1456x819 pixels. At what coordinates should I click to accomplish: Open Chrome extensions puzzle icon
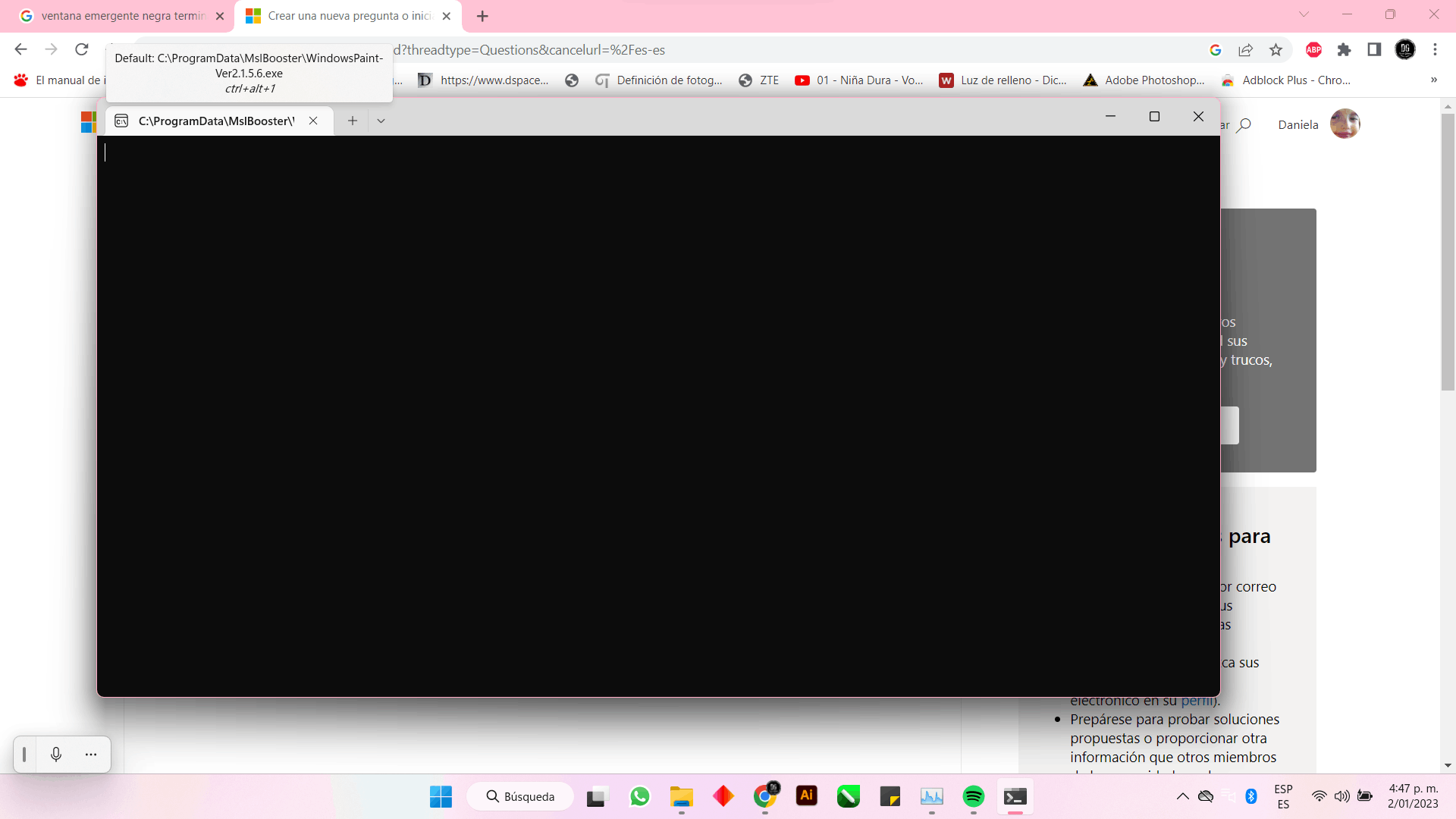point(1344,50)
